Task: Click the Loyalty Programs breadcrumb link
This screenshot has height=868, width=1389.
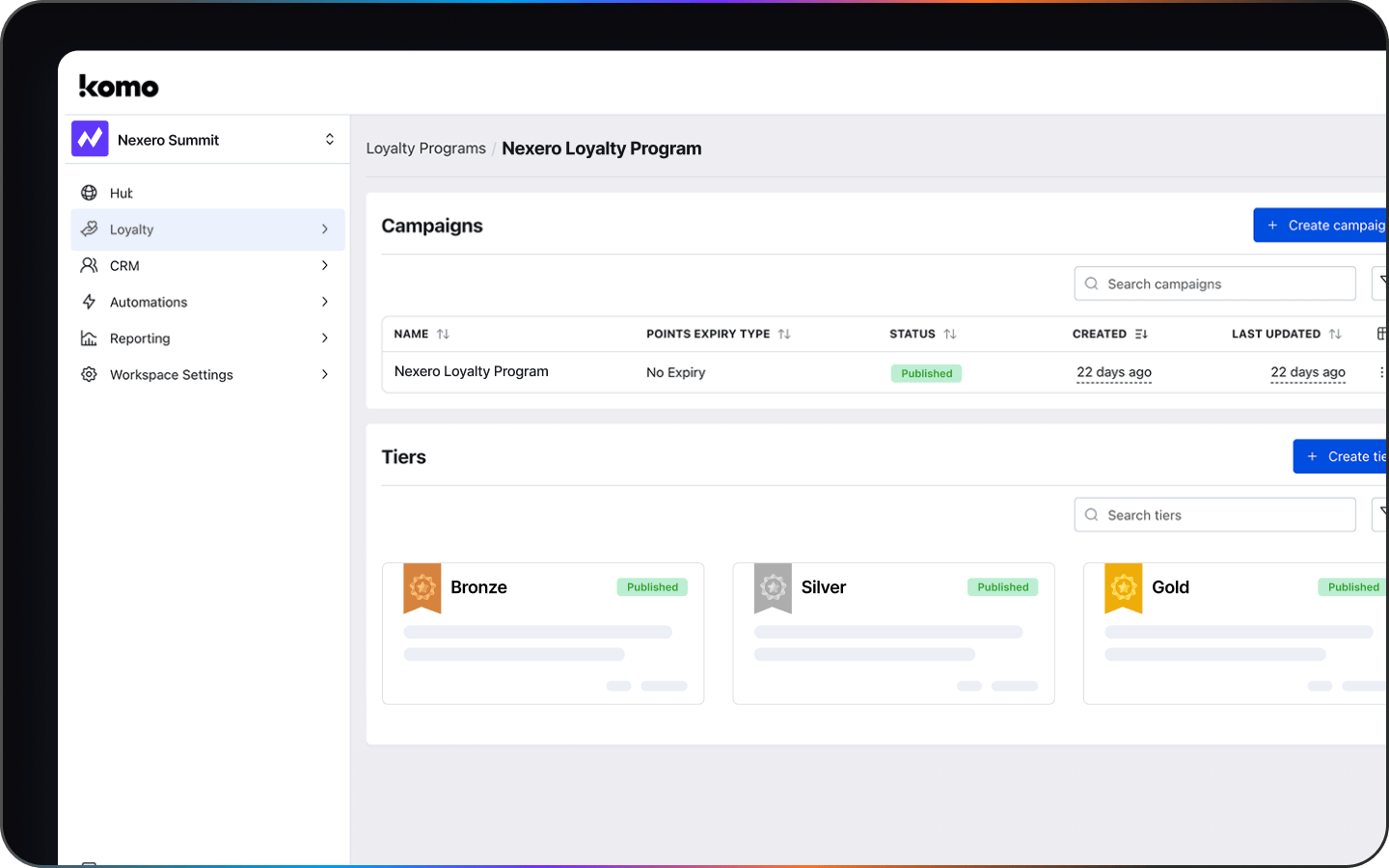Action: 425,149
